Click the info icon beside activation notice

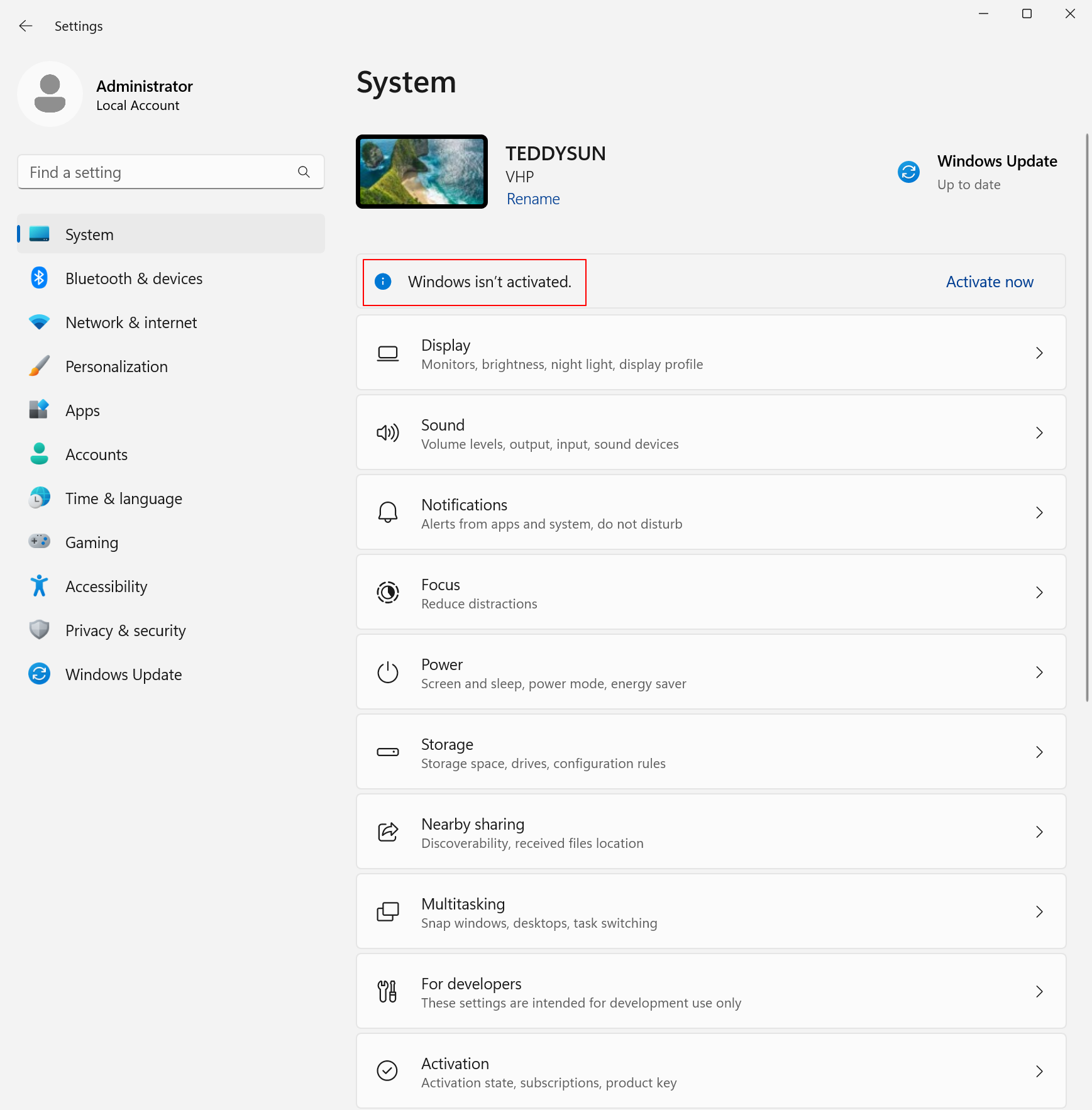click(x=383, y=282)
